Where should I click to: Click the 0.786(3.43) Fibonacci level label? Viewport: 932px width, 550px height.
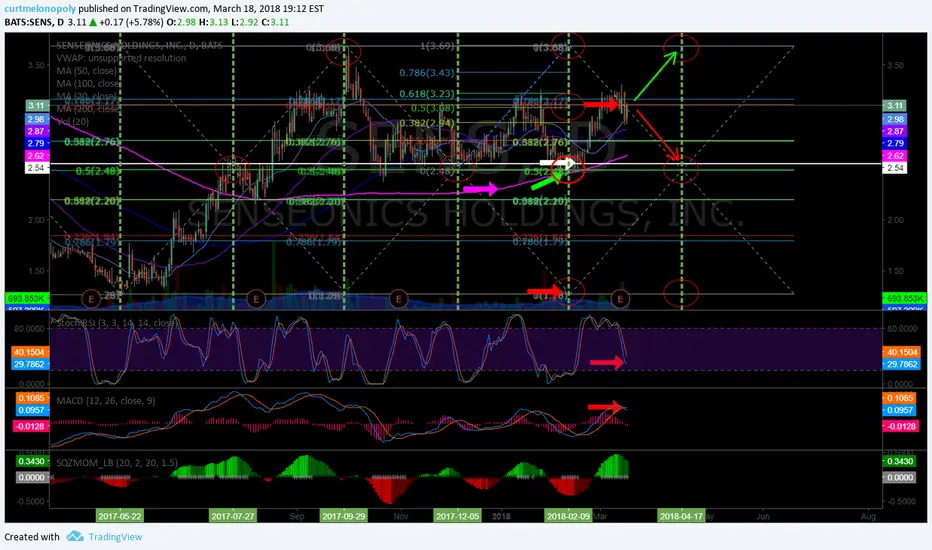pos(427,73)
